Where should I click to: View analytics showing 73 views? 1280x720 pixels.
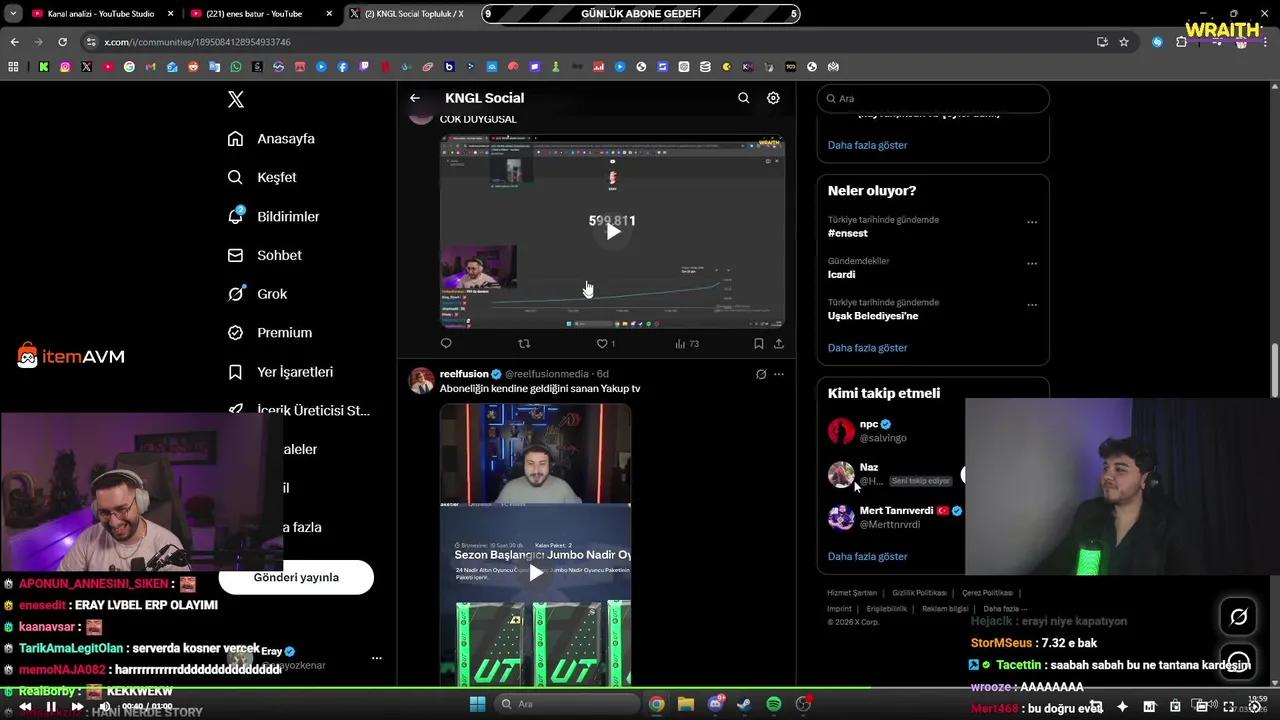687,343
